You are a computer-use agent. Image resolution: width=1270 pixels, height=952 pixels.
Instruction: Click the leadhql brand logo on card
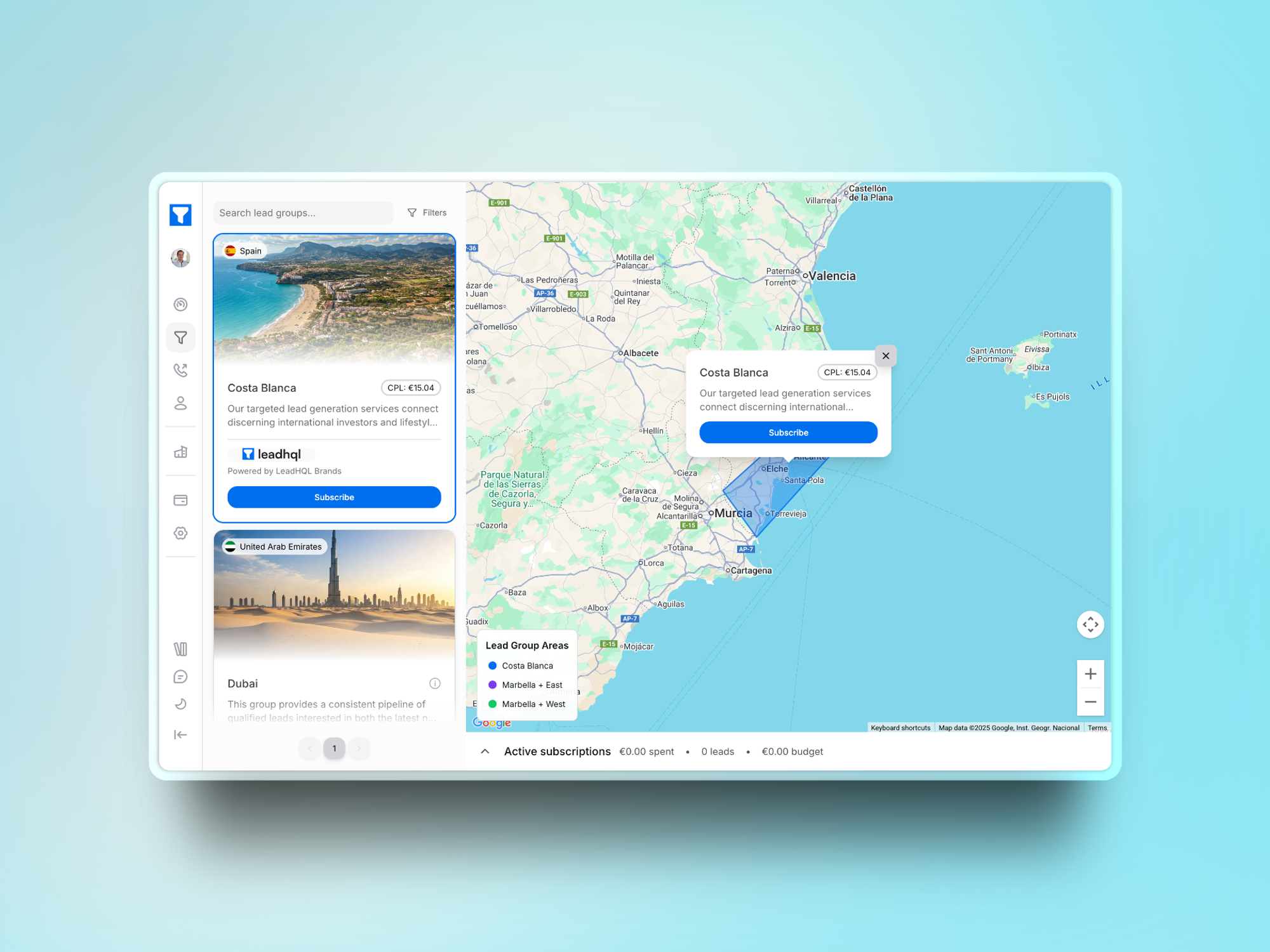click(x=271, y=454)
